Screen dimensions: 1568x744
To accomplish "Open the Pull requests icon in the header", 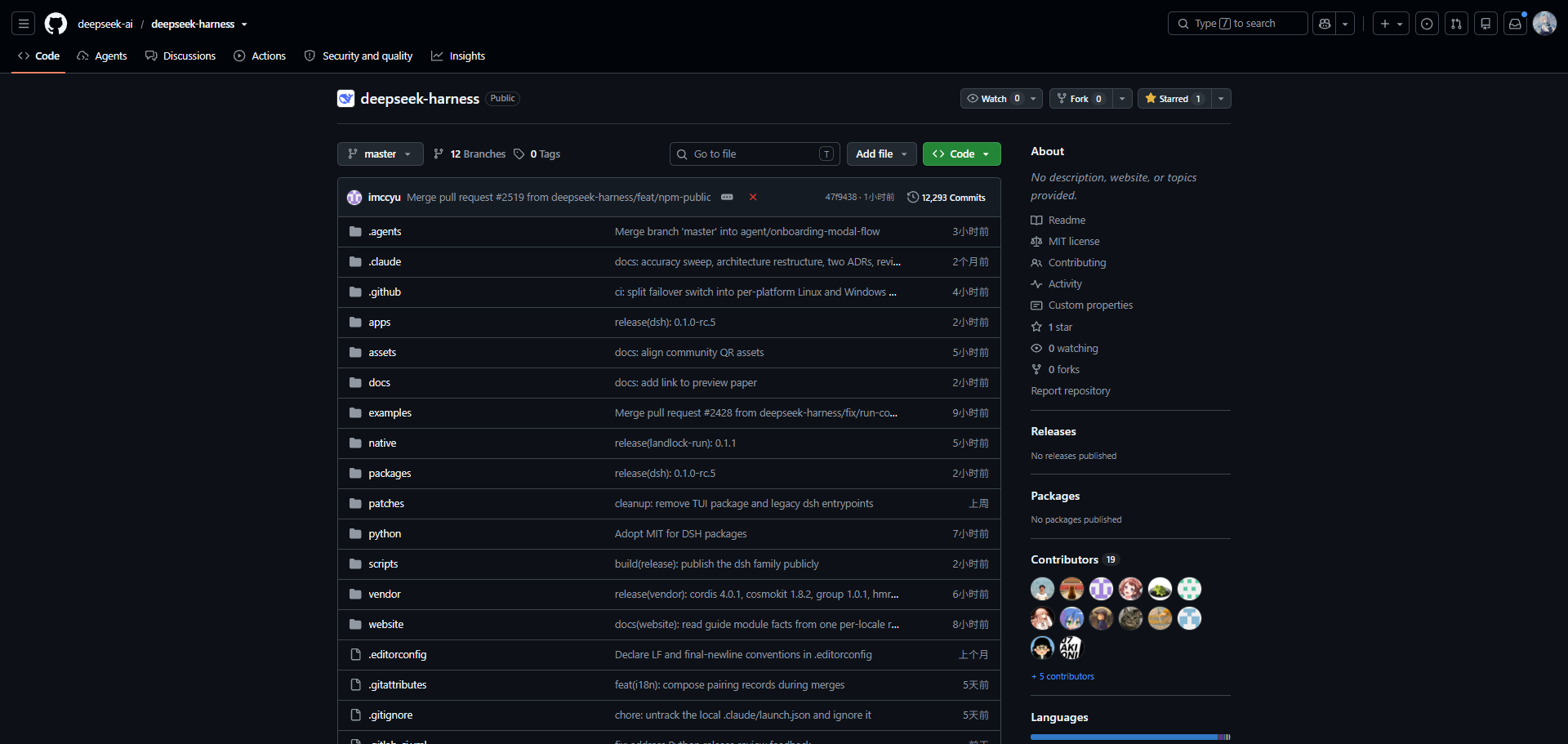I will (x=1456, y=24).
